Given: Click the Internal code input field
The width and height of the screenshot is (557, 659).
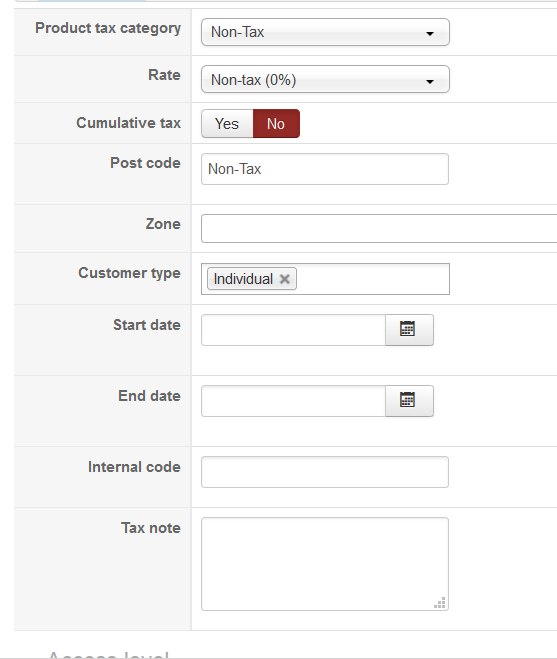Looking at the screenshot, I should coord(325,472).
